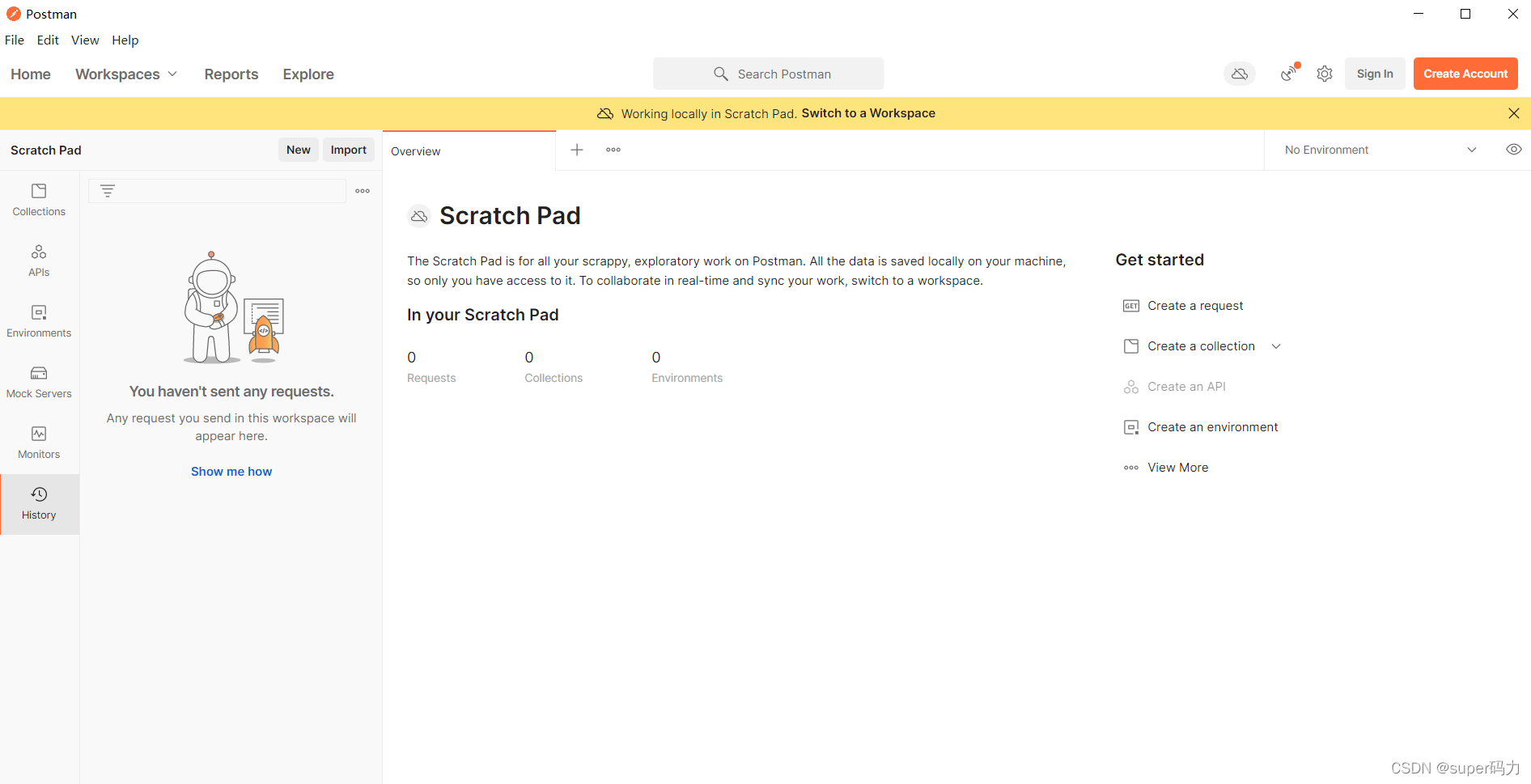
Task: Click the Import button
Action: 348,150
